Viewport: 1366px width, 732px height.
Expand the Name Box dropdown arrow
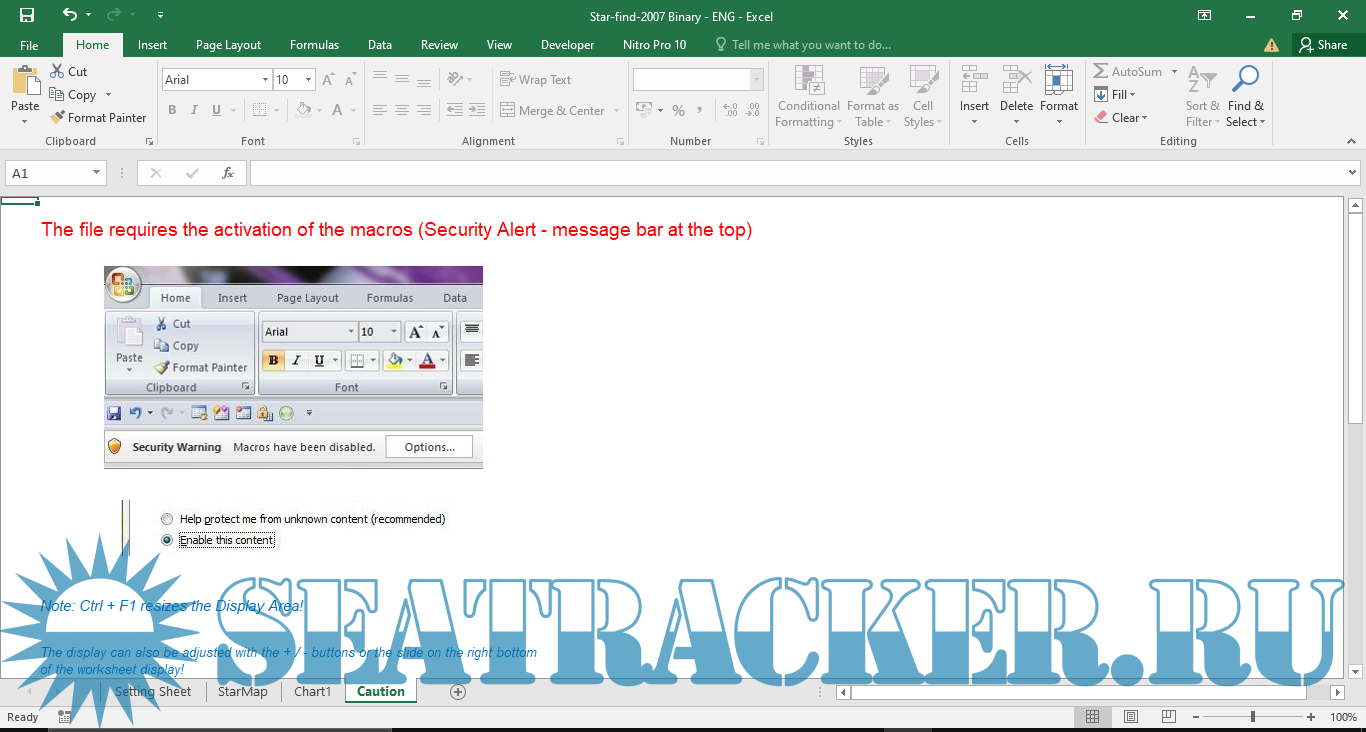pos(97,173)
